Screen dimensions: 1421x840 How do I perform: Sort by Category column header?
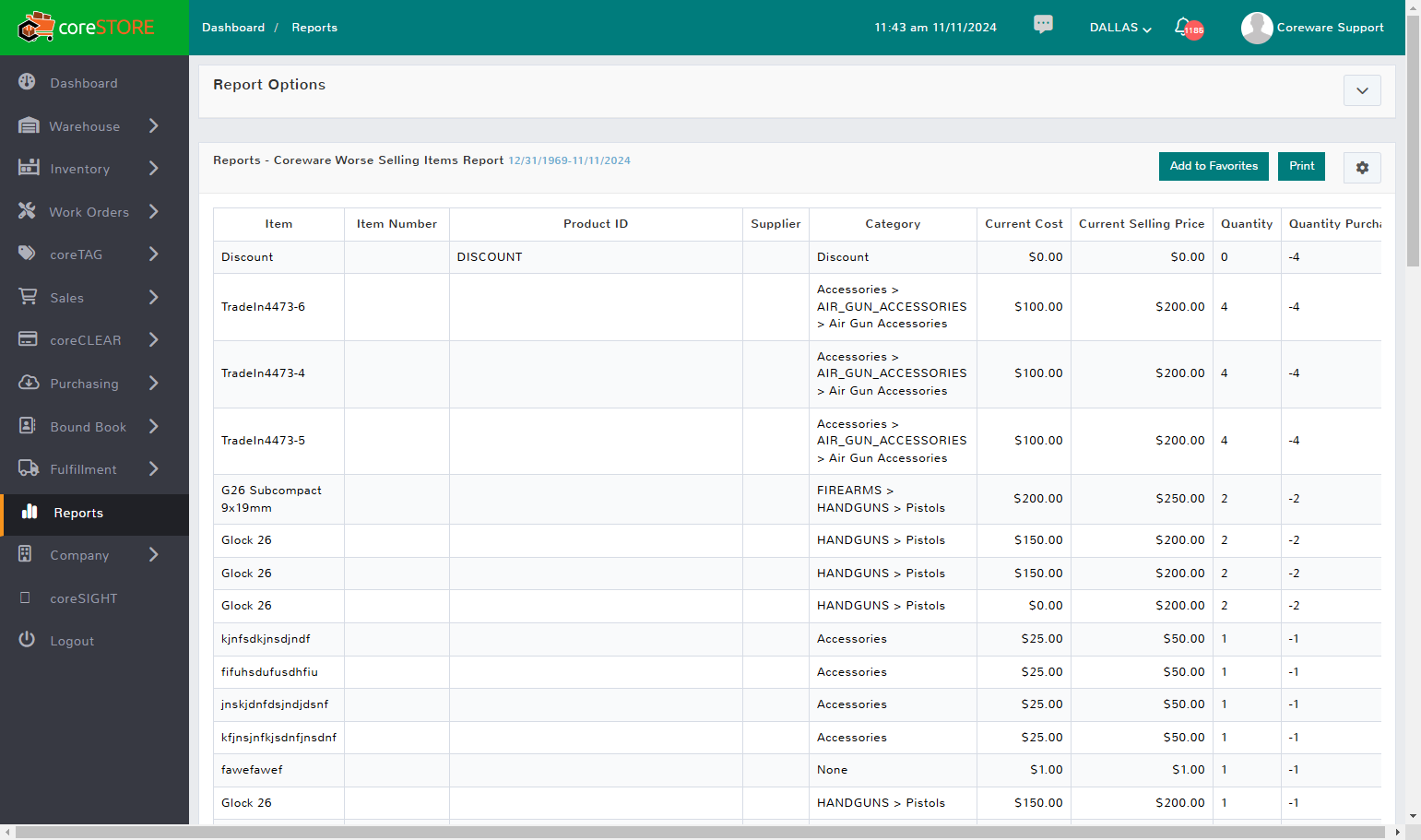(x=893, y=224)
